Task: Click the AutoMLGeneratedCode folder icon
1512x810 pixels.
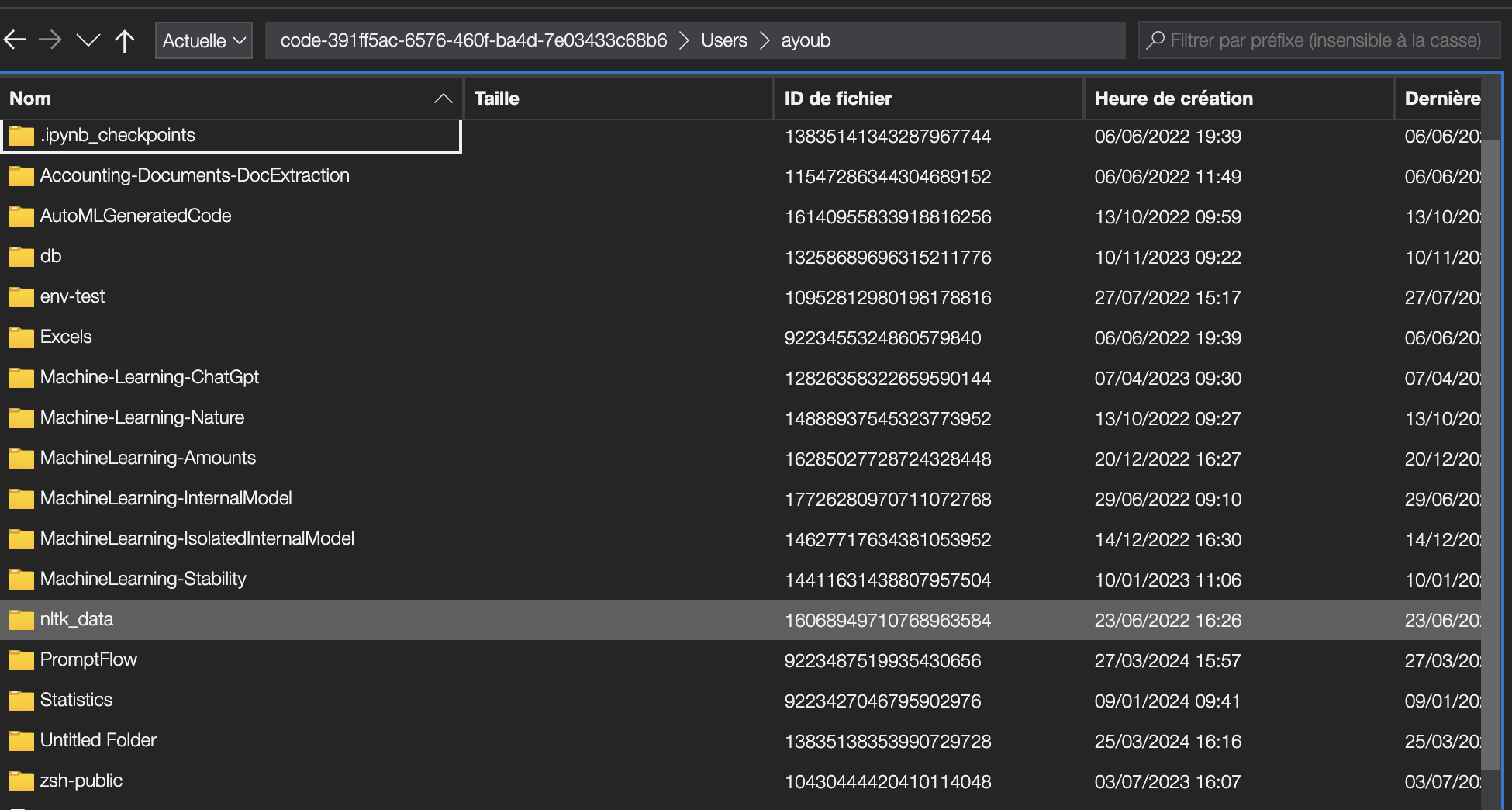Action: 21,216
